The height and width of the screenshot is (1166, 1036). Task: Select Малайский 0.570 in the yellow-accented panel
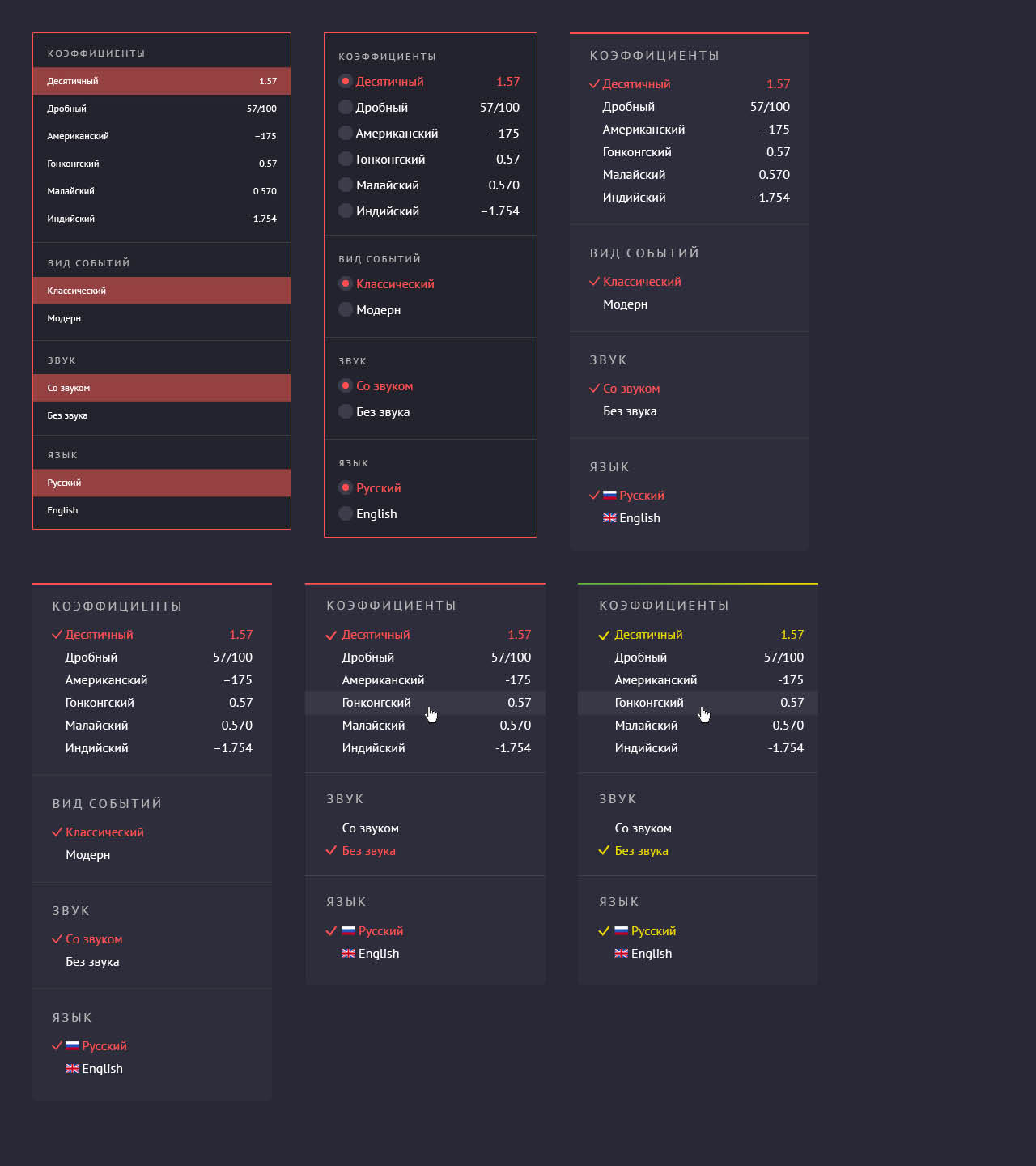[x=698, y=726]
